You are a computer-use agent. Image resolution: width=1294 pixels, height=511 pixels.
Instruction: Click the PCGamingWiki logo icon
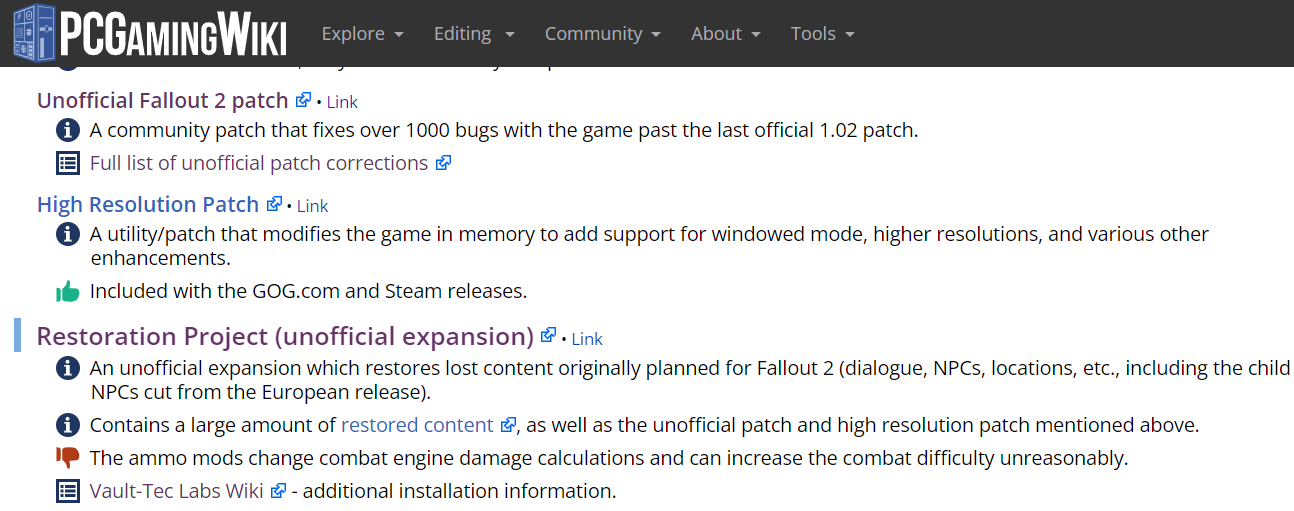34,32
